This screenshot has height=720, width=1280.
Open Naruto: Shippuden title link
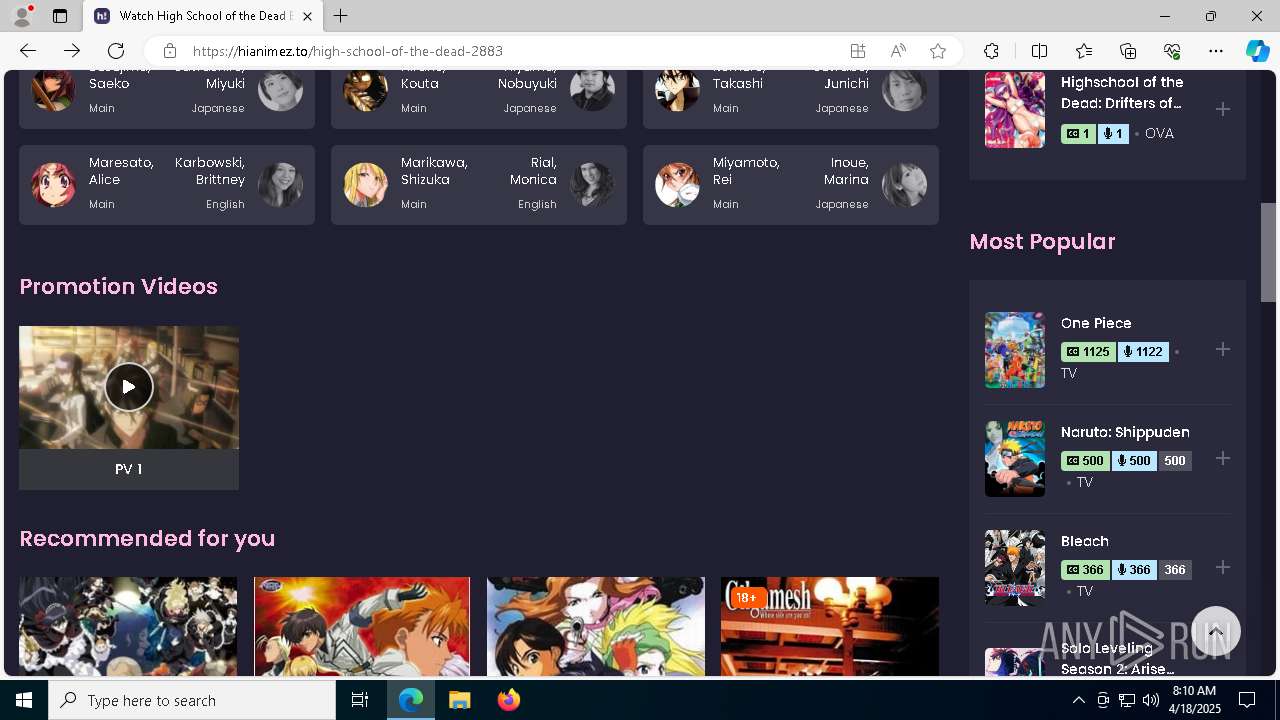pos(1125,432)
